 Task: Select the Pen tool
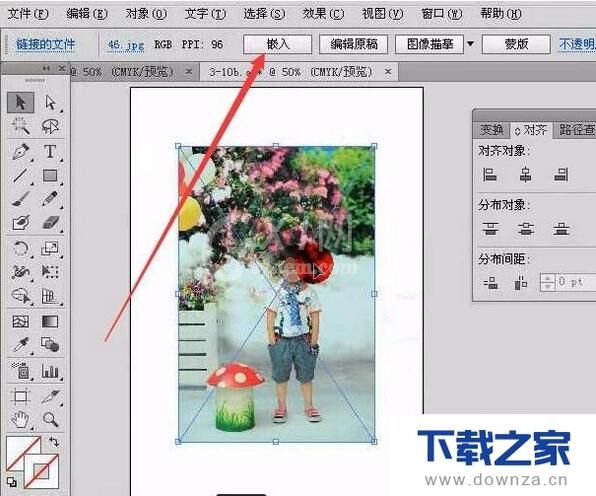(21, 151)
